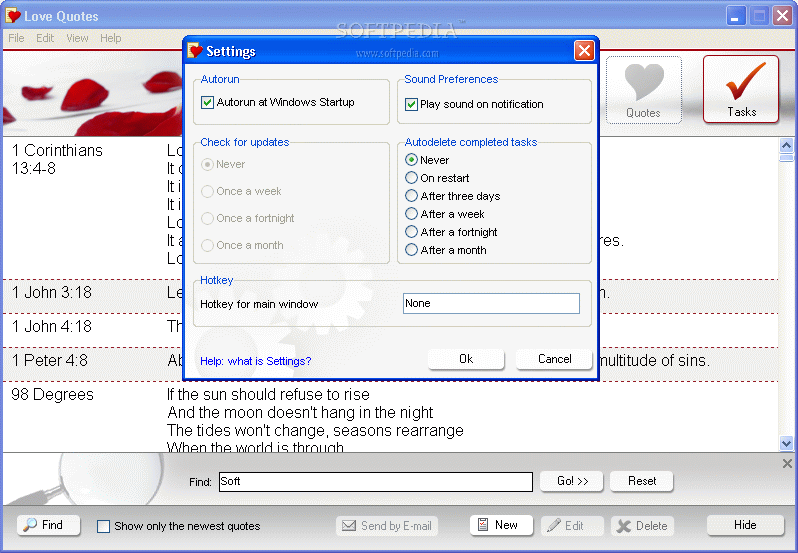The width and height of the screenshot is (798, 553).
Task: Close the find bar with X
Action: pos(787,463)
